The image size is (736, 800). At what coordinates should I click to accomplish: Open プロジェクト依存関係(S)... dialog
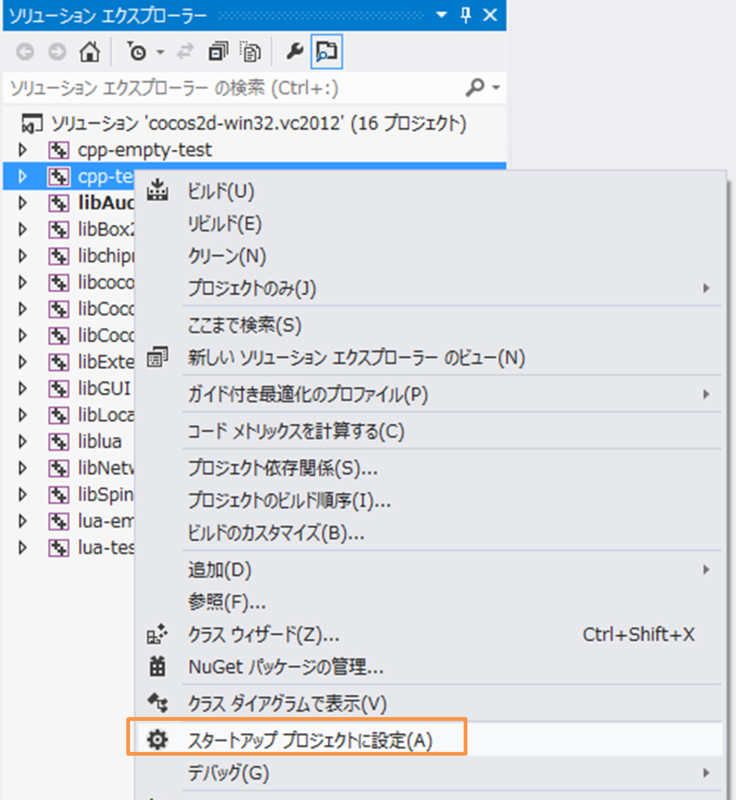point(429,468)
